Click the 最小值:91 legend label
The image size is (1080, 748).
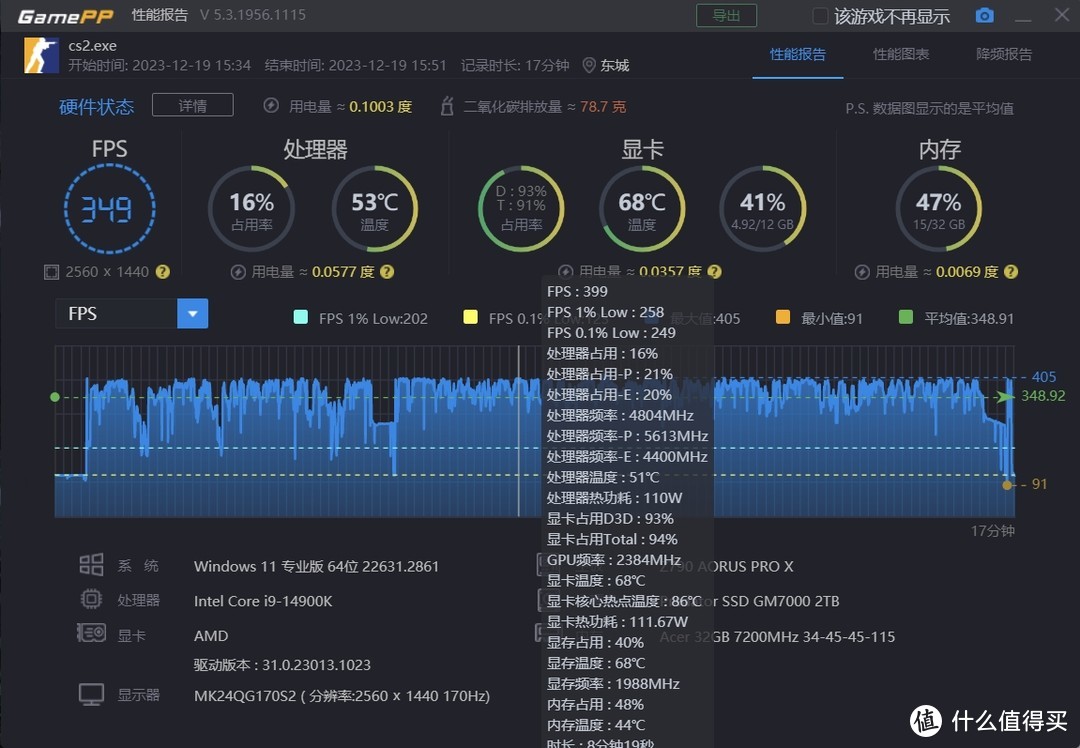point(832,318)
